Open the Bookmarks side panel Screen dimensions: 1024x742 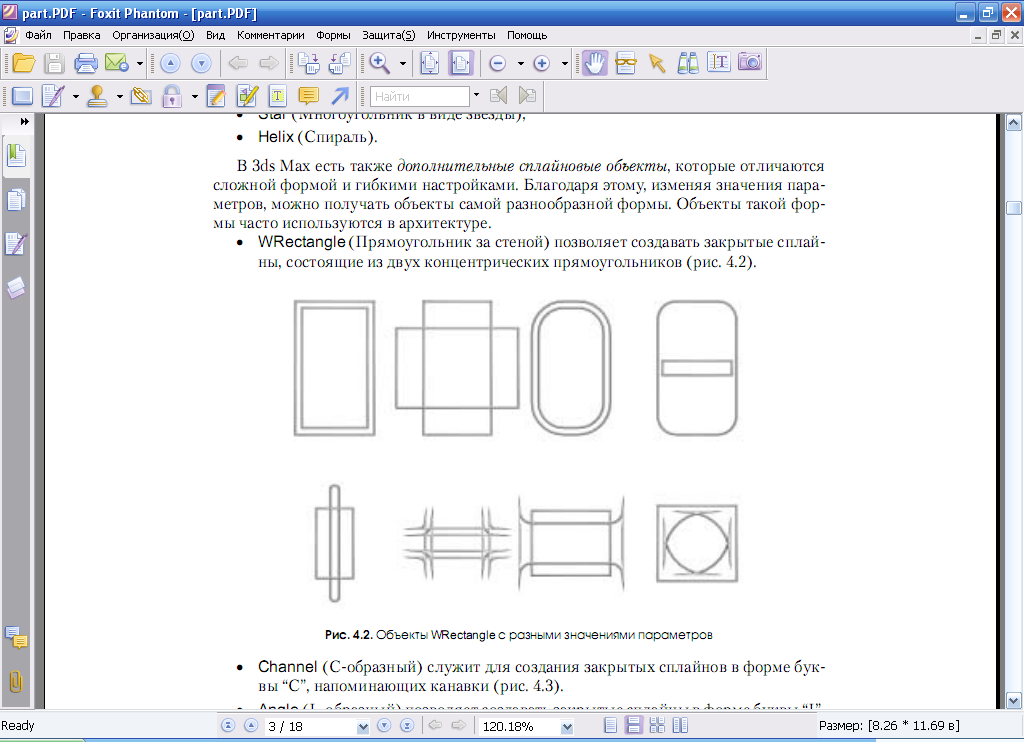tap(16, 157)
